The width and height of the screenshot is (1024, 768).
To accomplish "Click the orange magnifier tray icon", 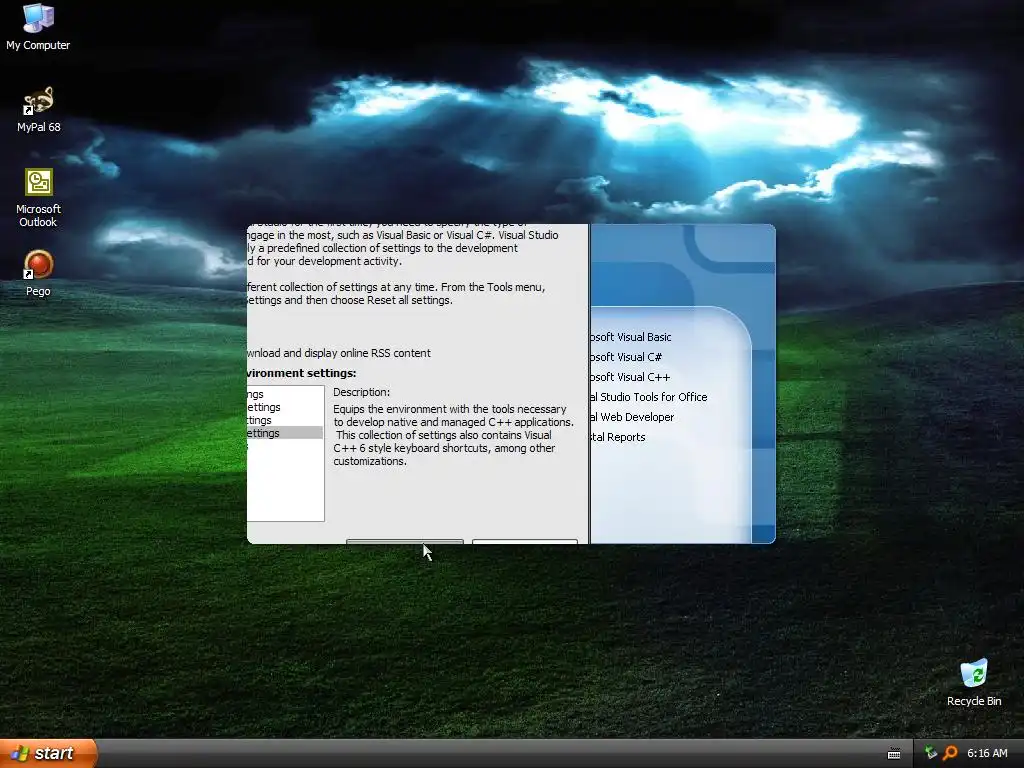I will pos(950,753).
